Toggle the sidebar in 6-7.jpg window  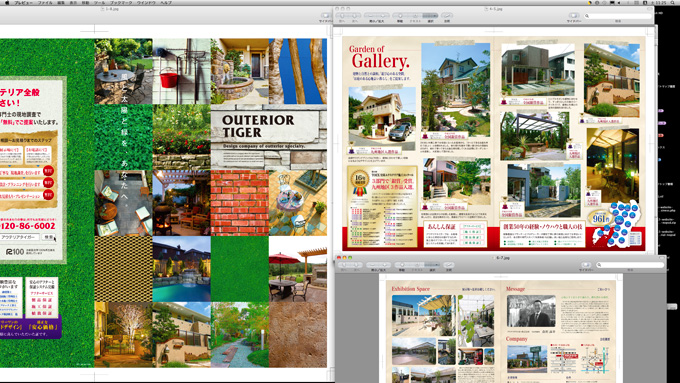pyautogui.click(x=586, y=265)
